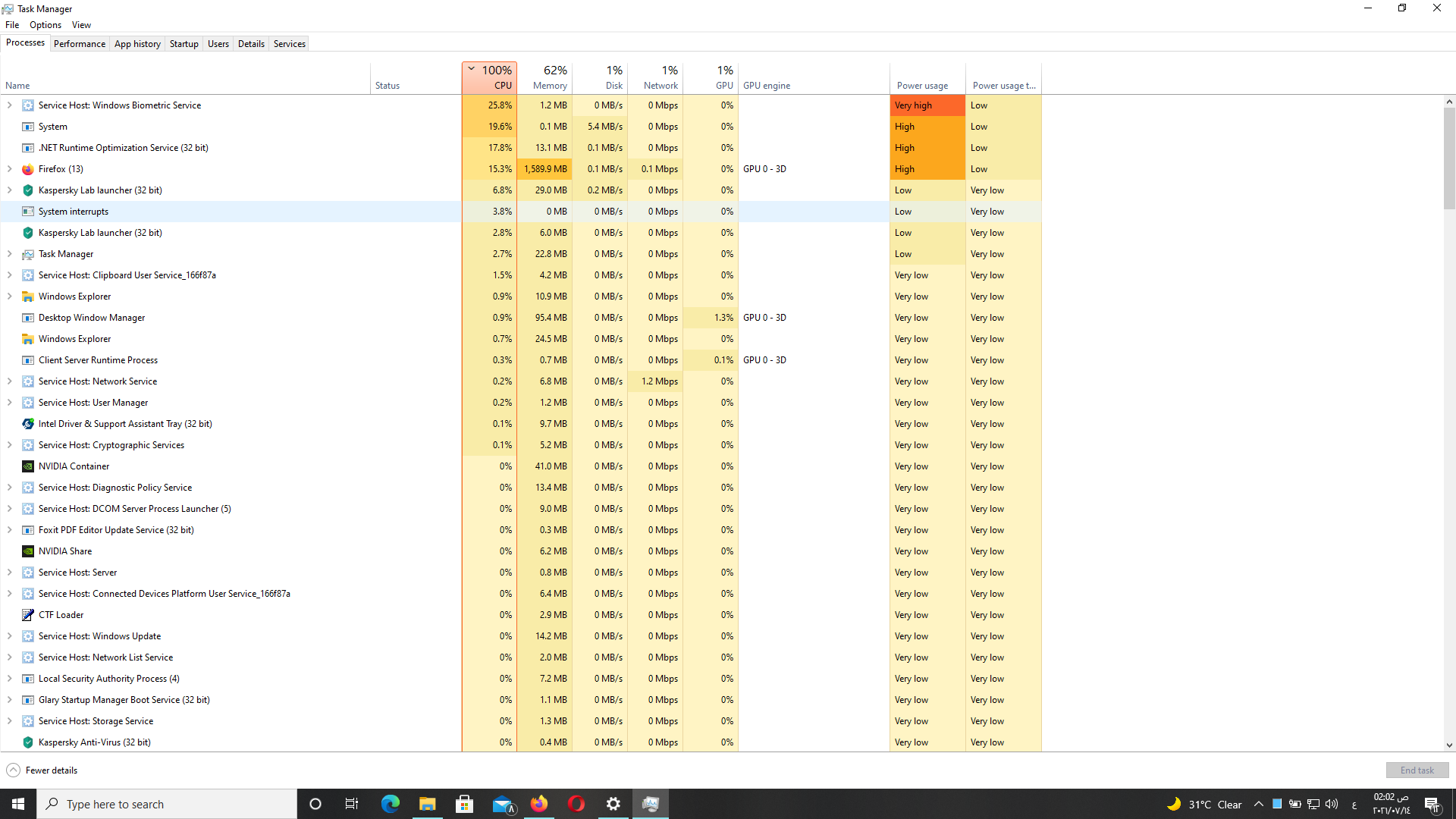The width and height of the screenshot is (1456, 819).
Task: Open the Options menu
Action: (x=45, y=25)
